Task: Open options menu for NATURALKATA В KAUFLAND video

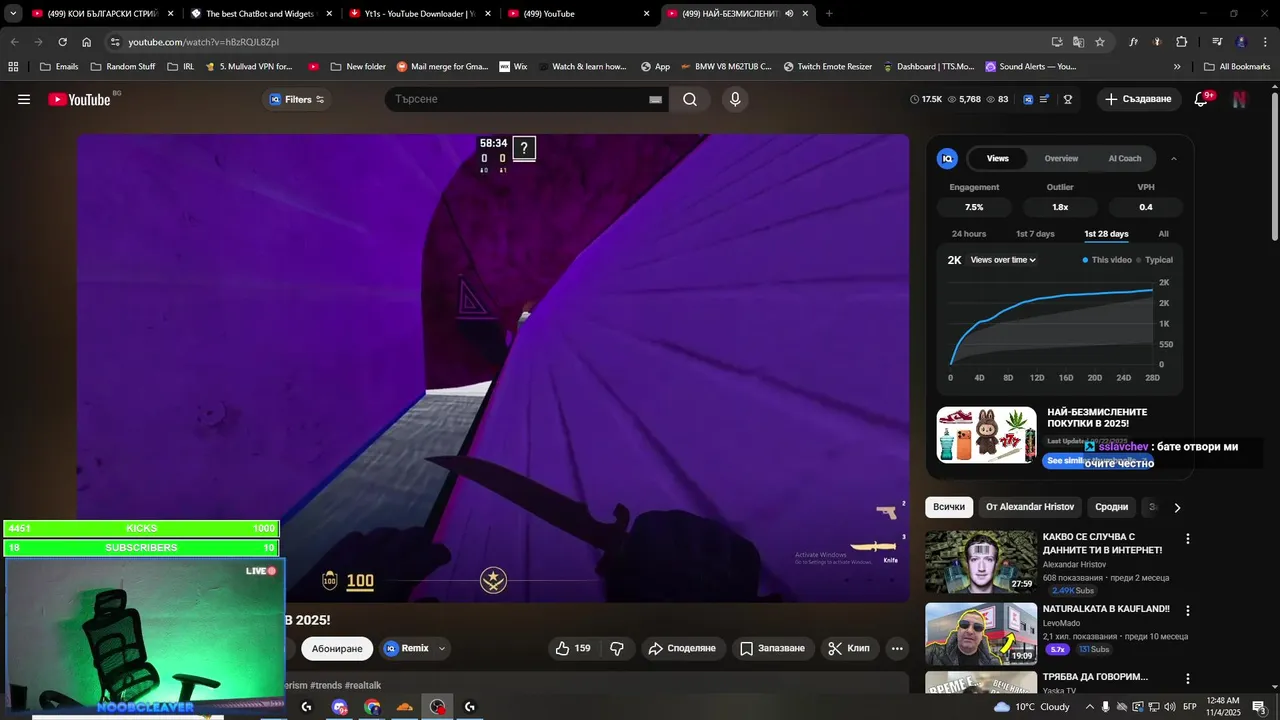Action: pyautogui.click(x=1188, y=610)
